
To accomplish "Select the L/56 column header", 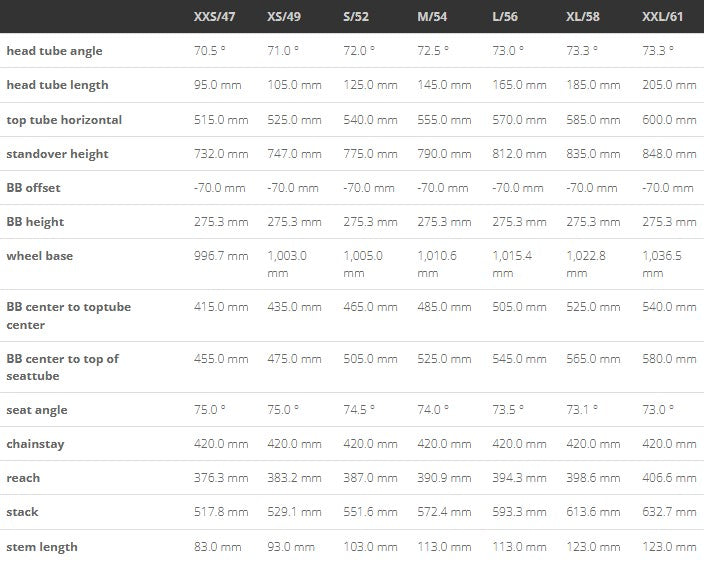I will tap(507, 18).
